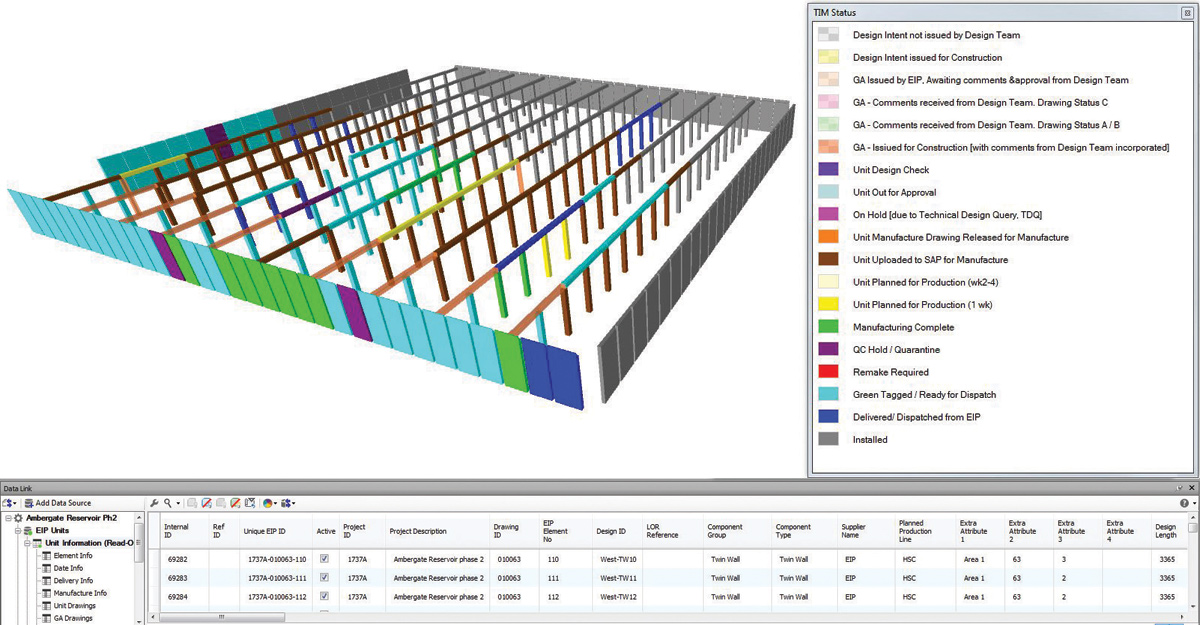Image resolution: width=1200 pixels, height=625 pixels.
Task: Open Element Info in the tree
Action: (x=73, y=555)
